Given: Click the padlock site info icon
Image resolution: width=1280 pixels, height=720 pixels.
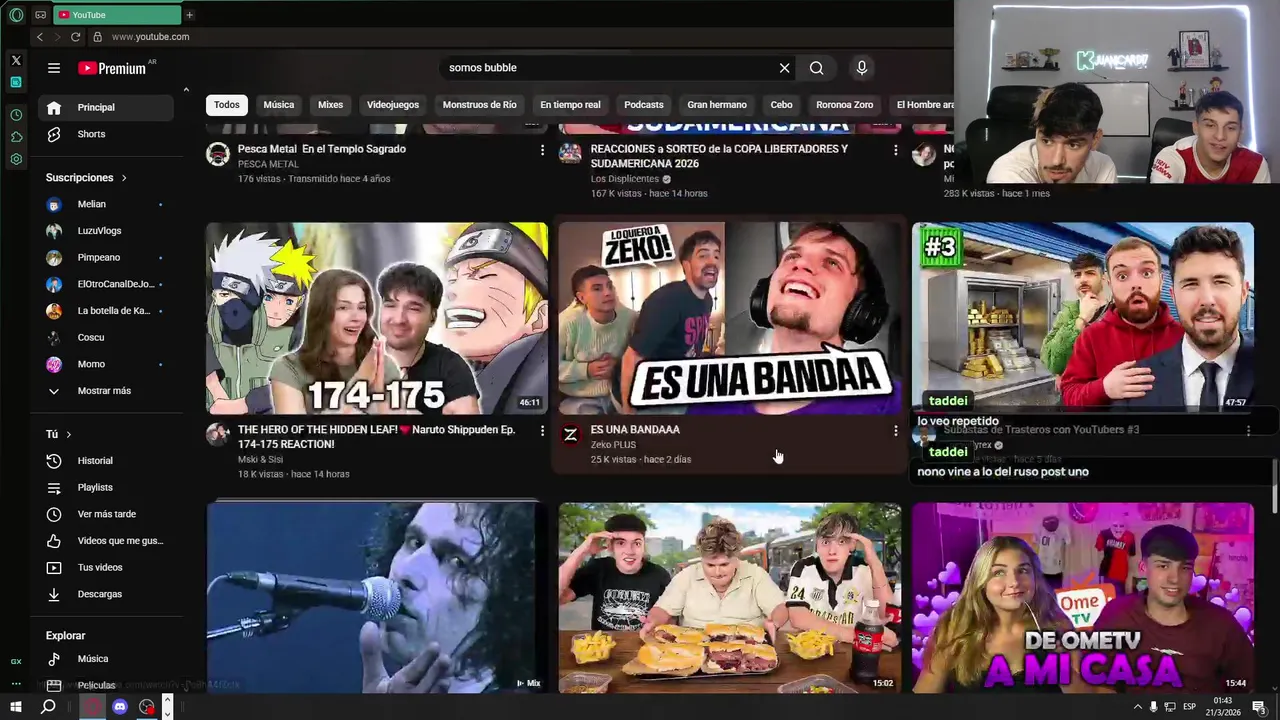Looking at the screenshot, I should (x=97, y=37).
